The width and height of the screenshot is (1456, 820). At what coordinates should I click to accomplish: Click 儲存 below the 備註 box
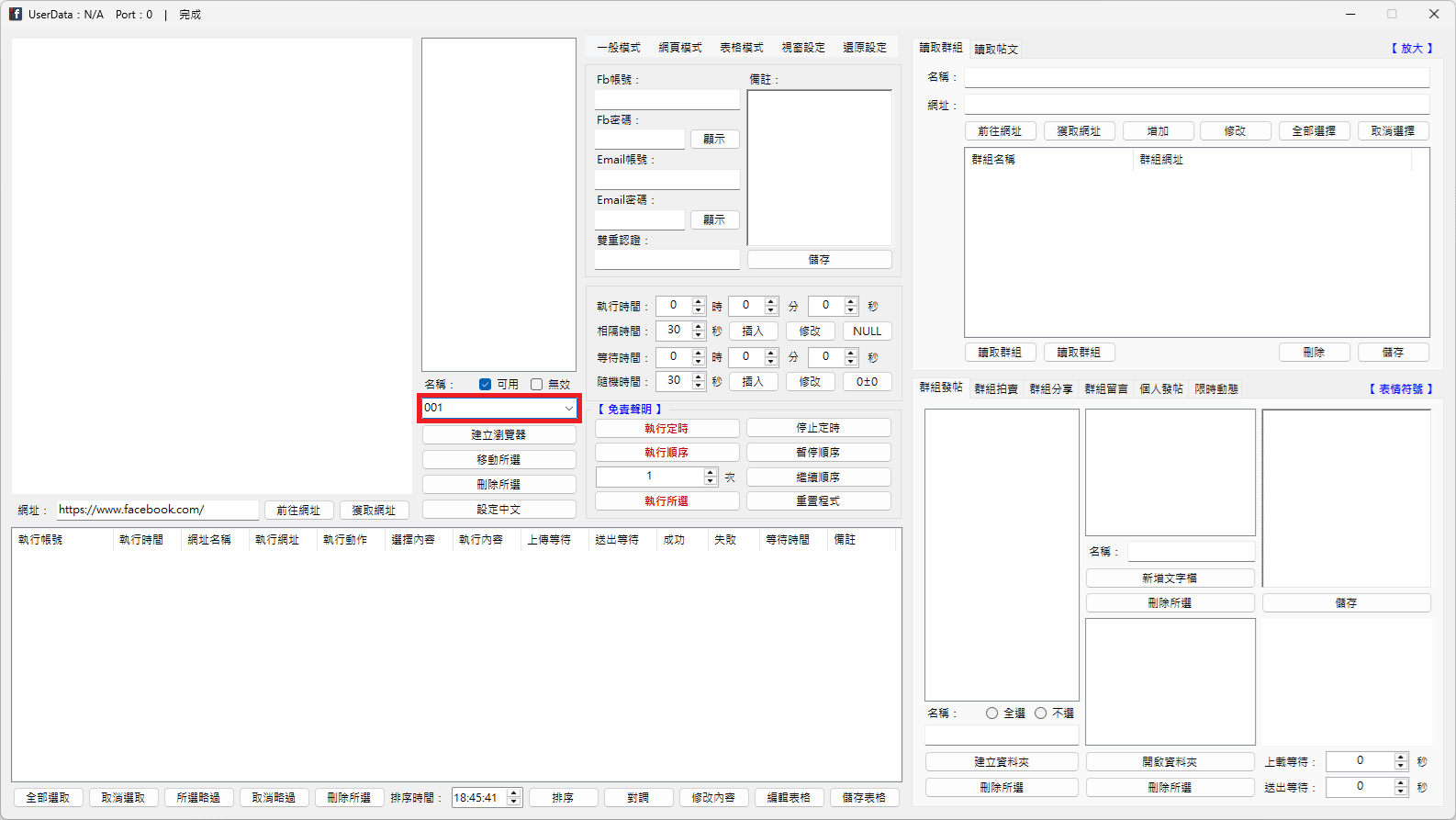point(819,260)
